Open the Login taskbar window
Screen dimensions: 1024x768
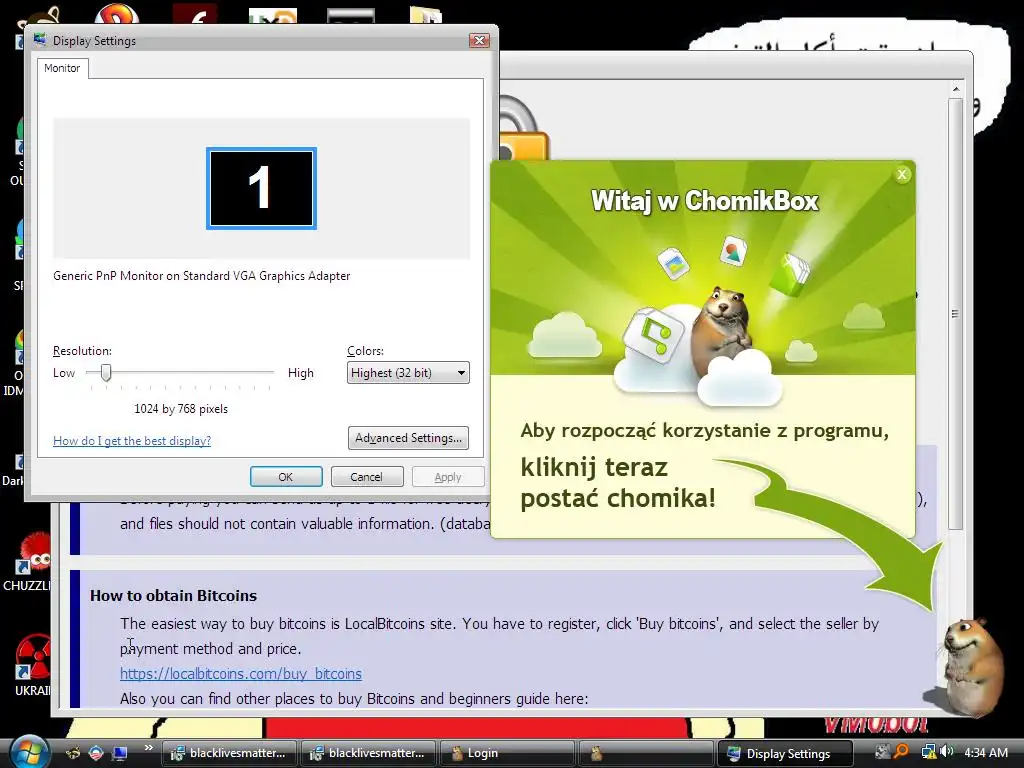coord(507,753)
